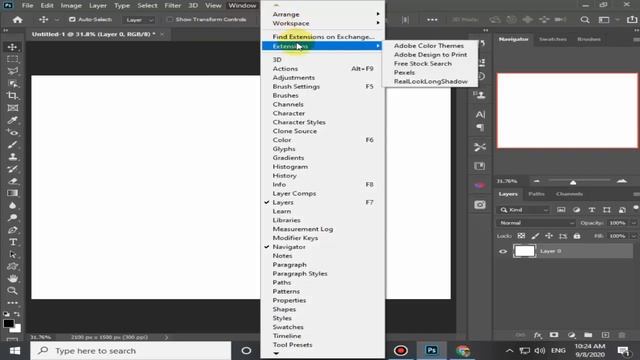Click the Share icon in options bar
The image size is (640, 360).
(x=631, y=20)
